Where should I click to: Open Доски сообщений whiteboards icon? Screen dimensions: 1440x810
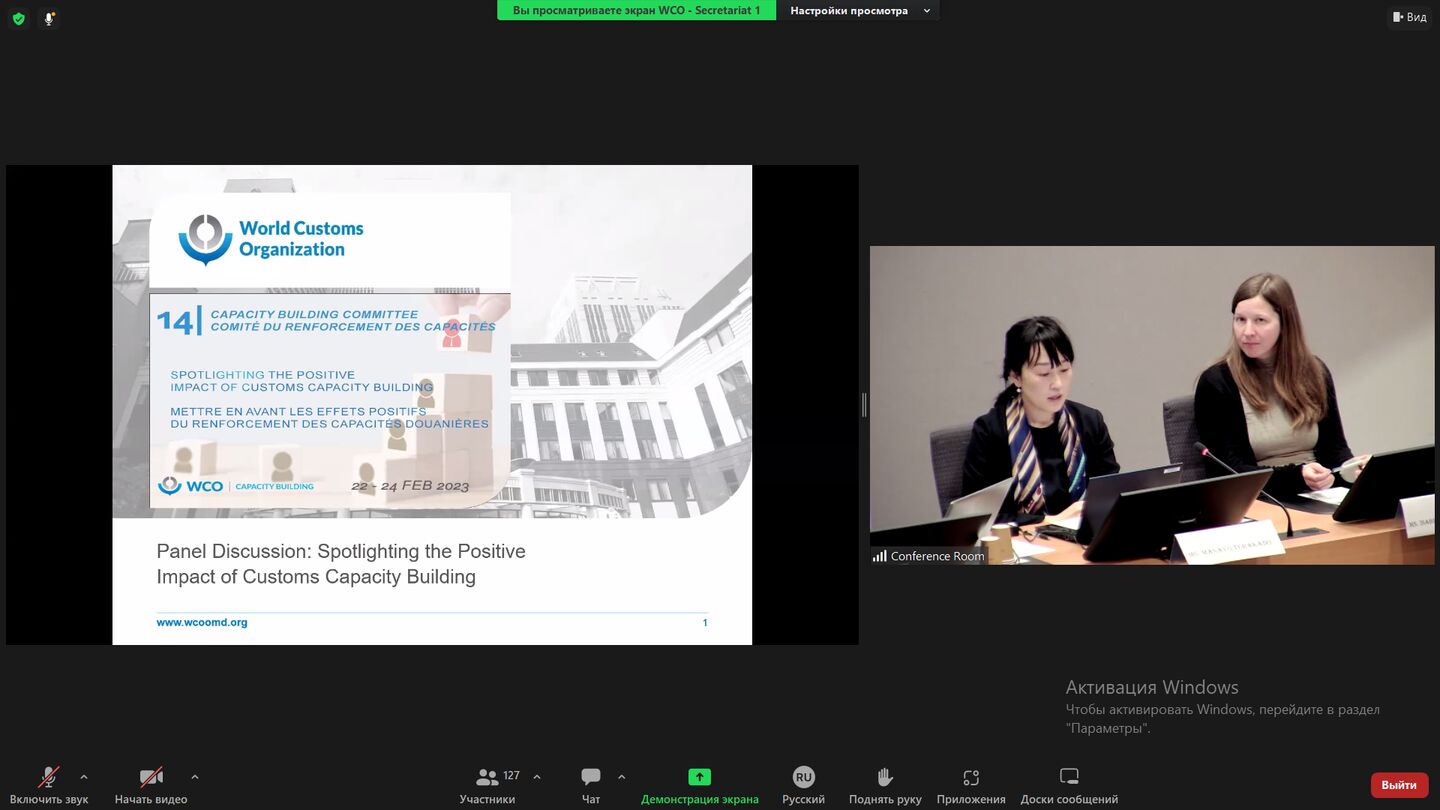(x=1069, y=777)
